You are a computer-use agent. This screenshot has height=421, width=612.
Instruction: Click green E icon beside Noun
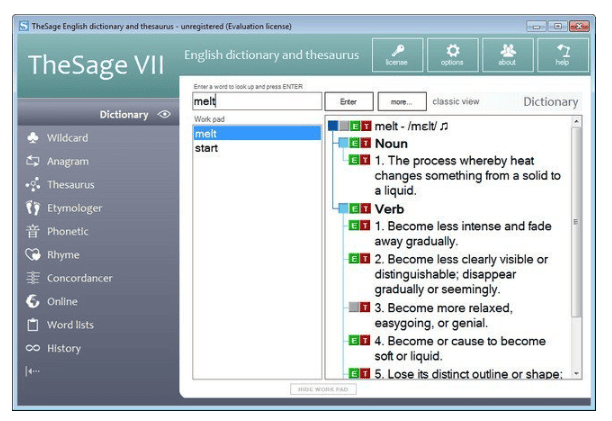(x=354, y=143)
